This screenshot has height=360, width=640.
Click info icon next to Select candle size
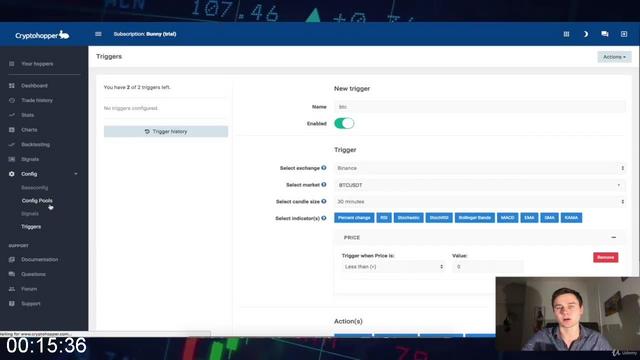coord(324,201)
